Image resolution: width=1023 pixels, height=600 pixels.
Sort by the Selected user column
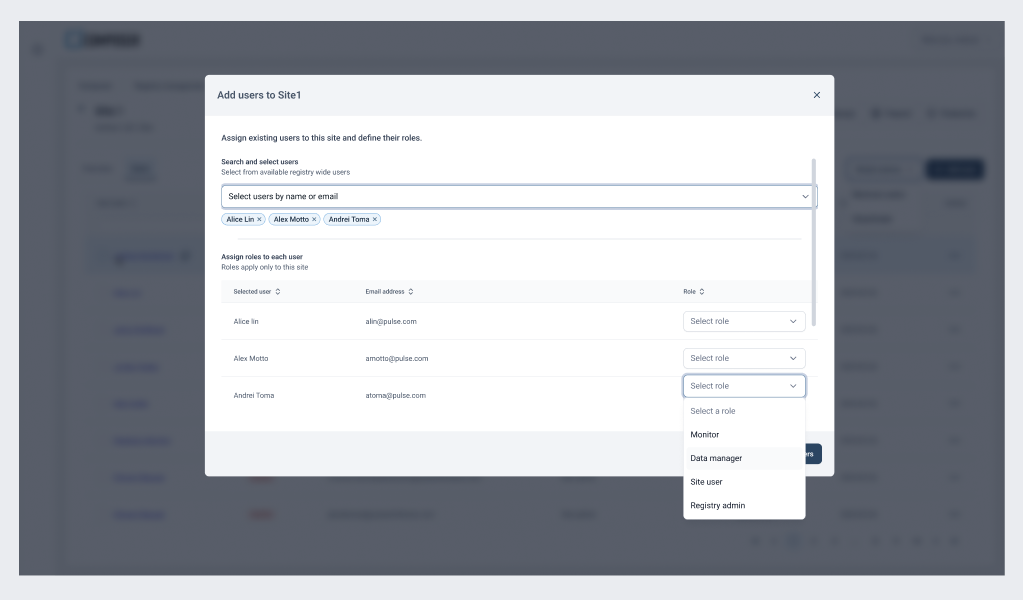257,292
